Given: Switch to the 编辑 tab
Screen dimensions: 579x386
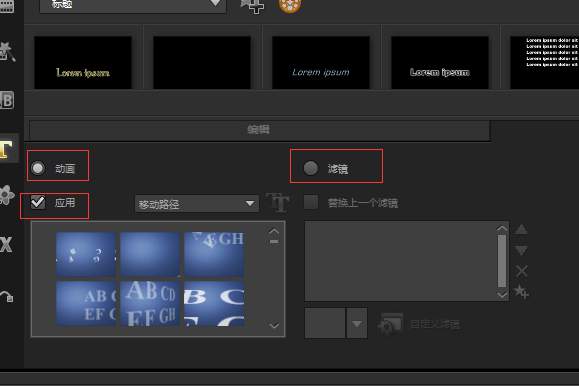Looking at the screenshot, I should (x=259, y=130).
